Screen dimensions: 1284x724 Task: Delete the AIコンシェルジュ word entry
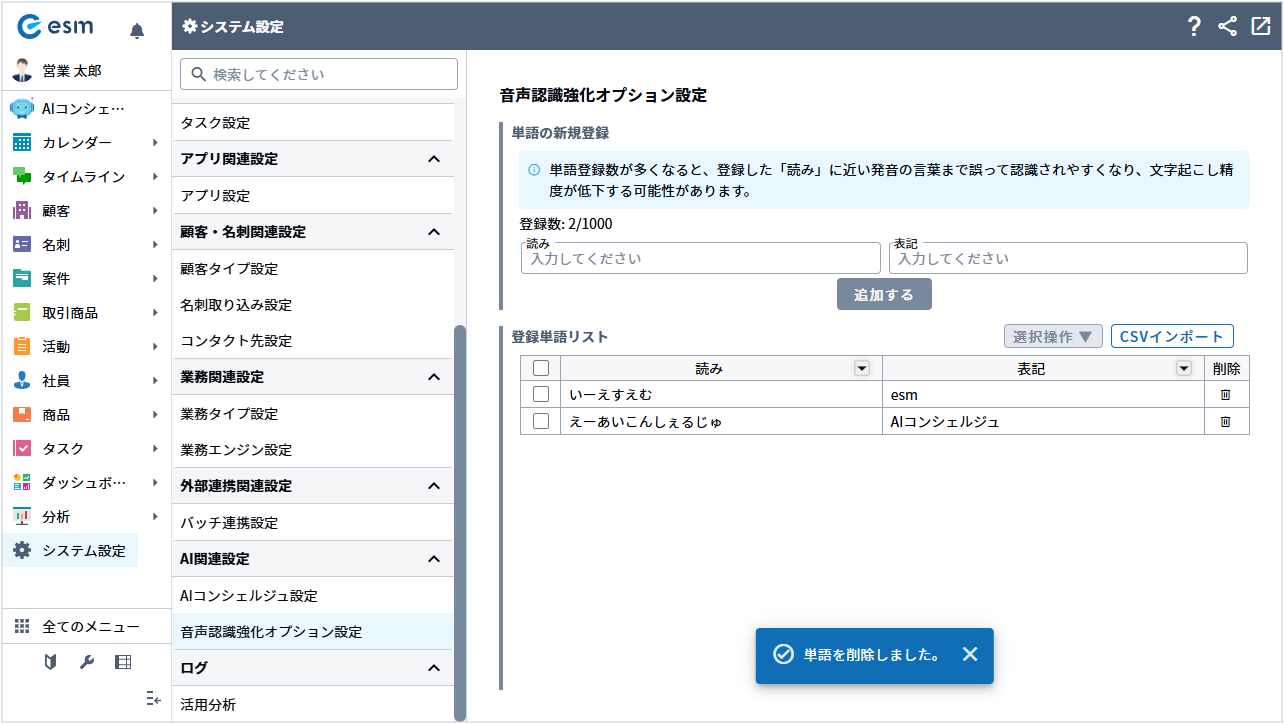[x=1225, y=422]
